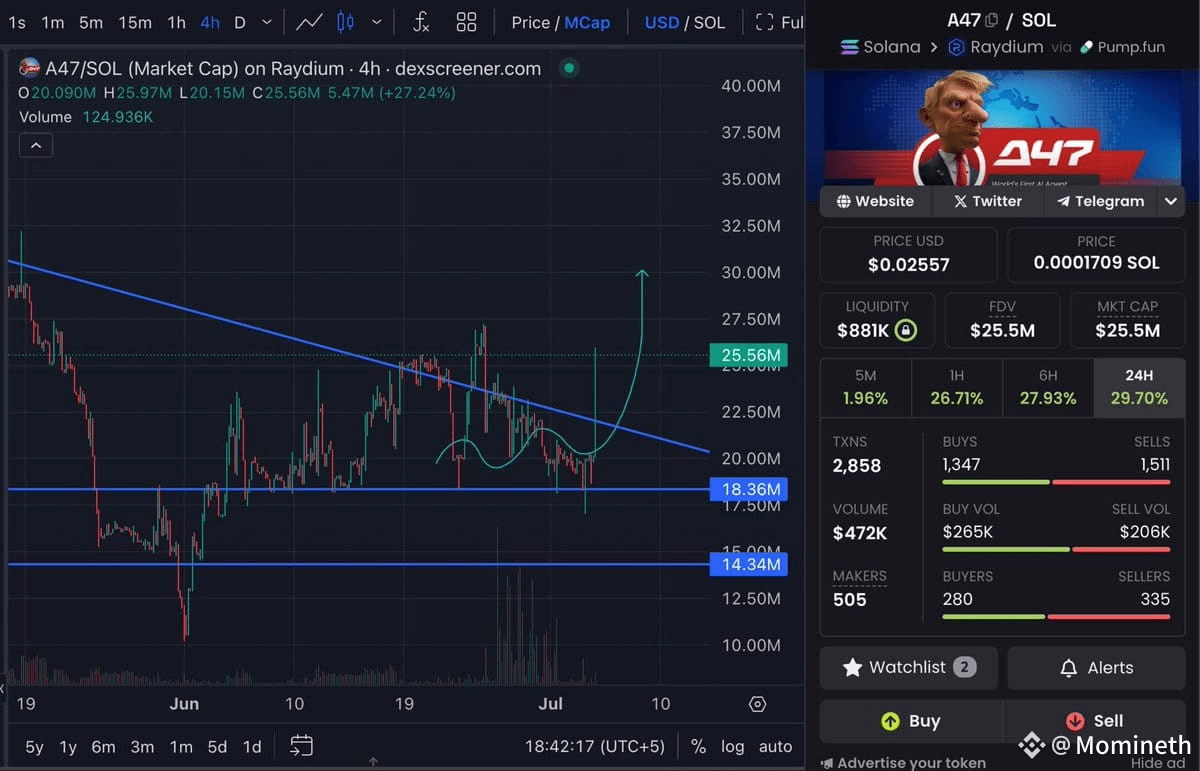This screenshot has height=771, width=1200.
Task: Open the Alerts bell button
Action: click(1096, 667)
